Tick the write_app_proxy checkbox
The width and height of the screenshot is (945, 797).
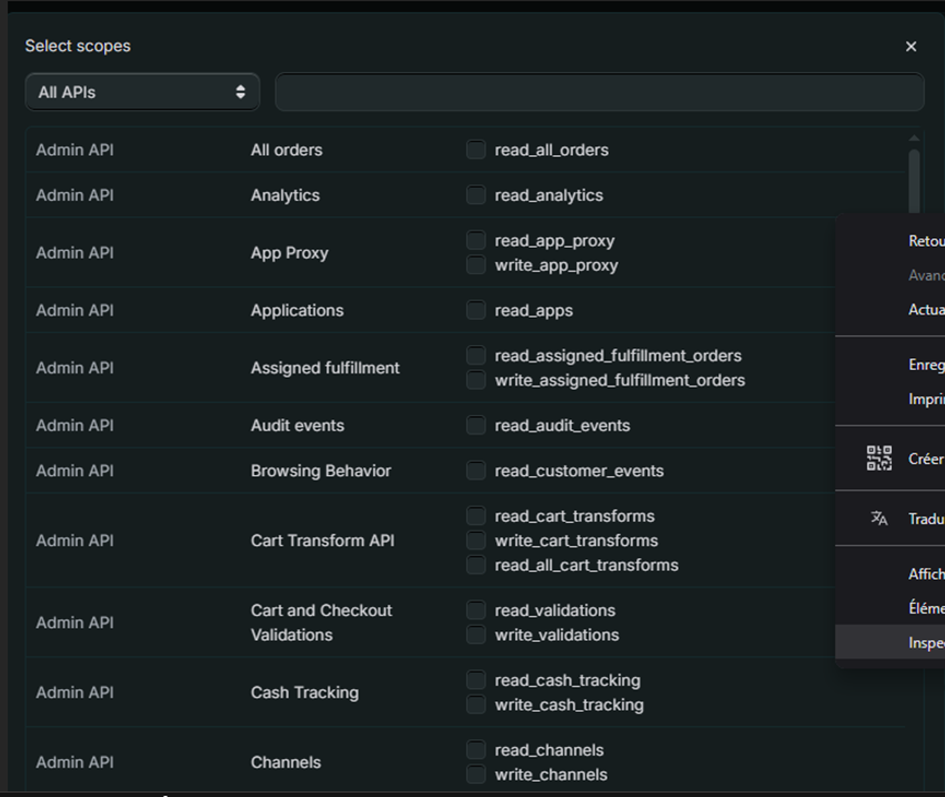476,265
